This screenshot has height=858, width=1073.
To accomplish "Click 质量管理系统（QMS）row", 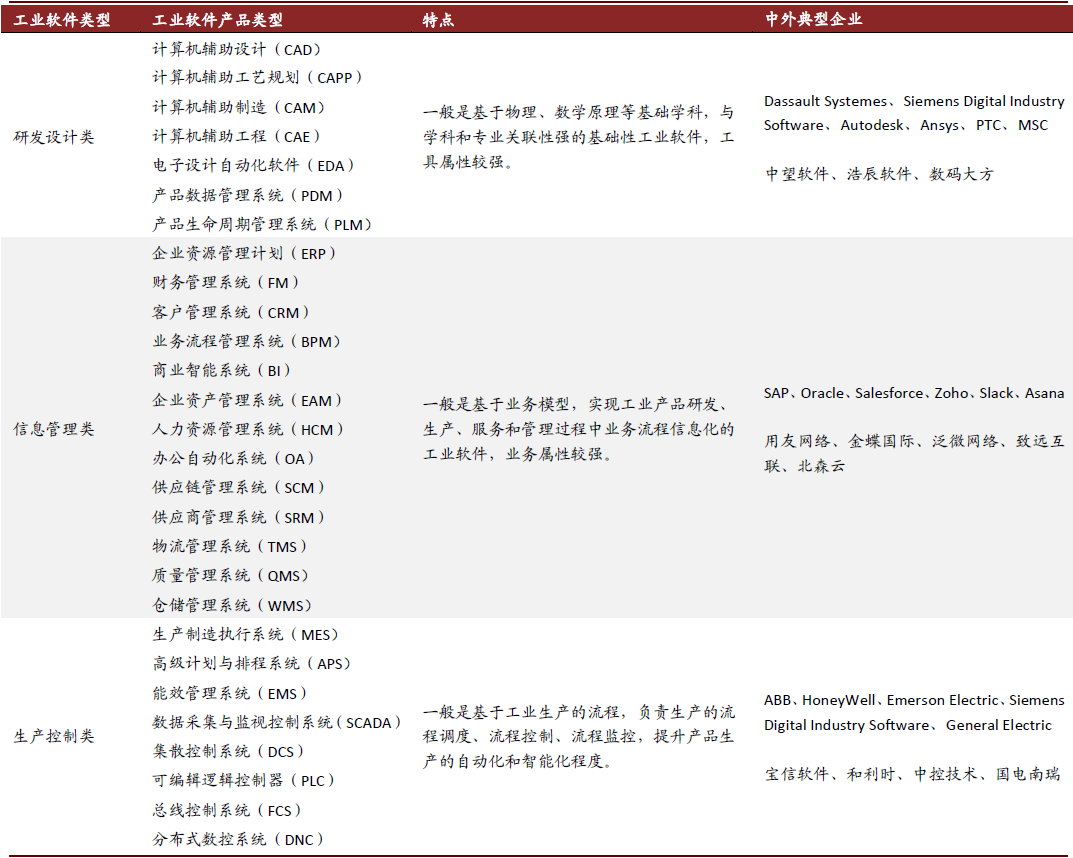I will tap(230, 575).
